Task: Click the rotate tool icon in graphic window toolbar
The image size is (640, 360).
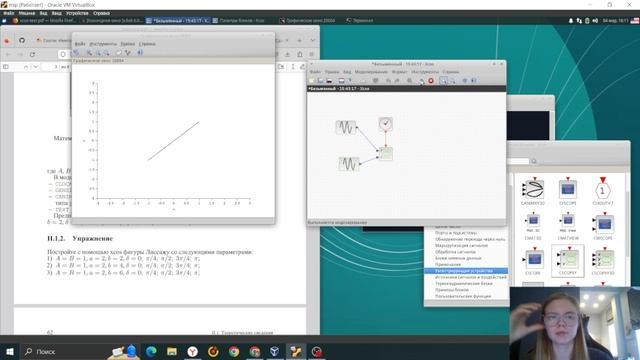Action: point(76,53)
